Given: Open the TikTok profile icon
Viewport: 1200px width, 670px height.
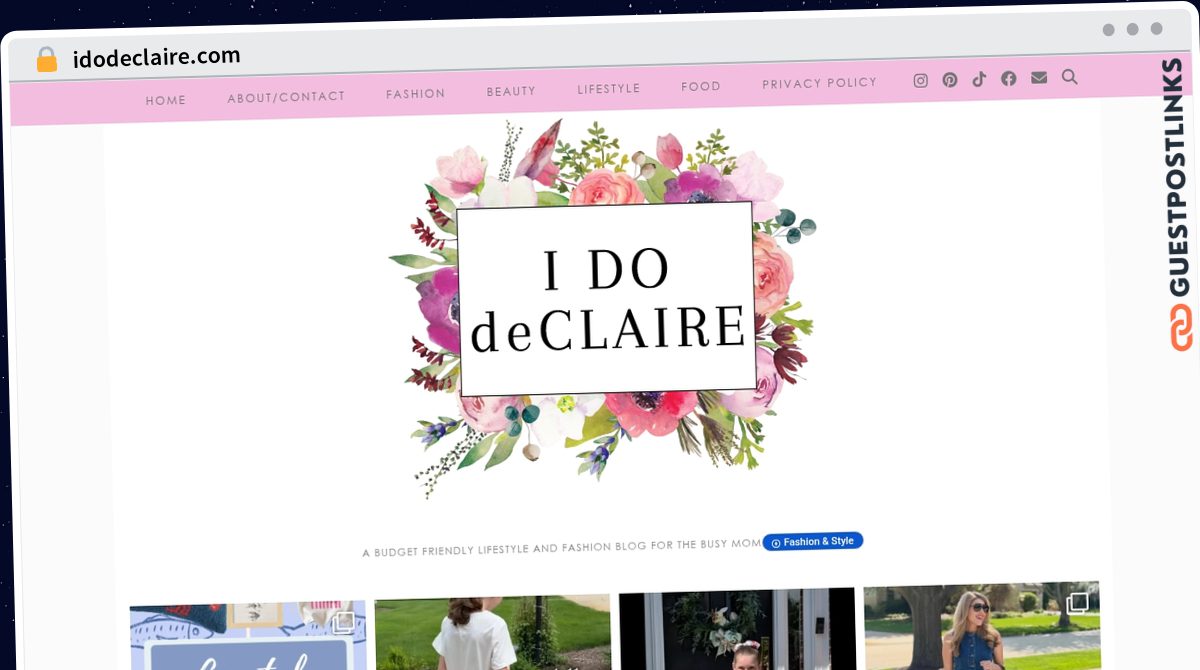Looking at the screenshot, I should 979,79.
